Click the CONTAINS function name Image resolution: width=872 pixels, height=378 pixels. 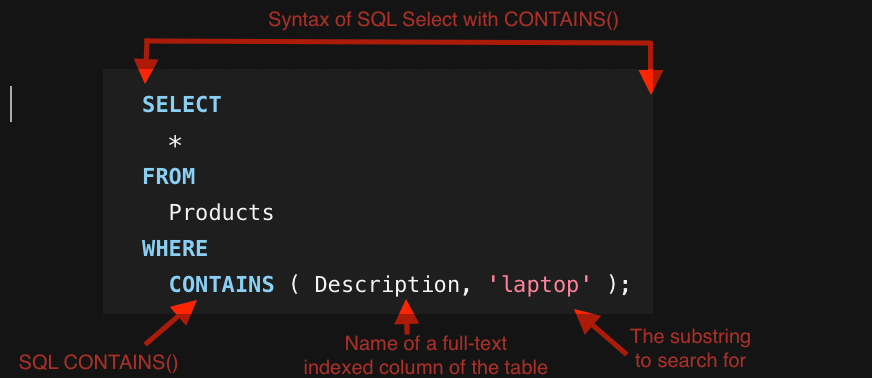[221, 285]
